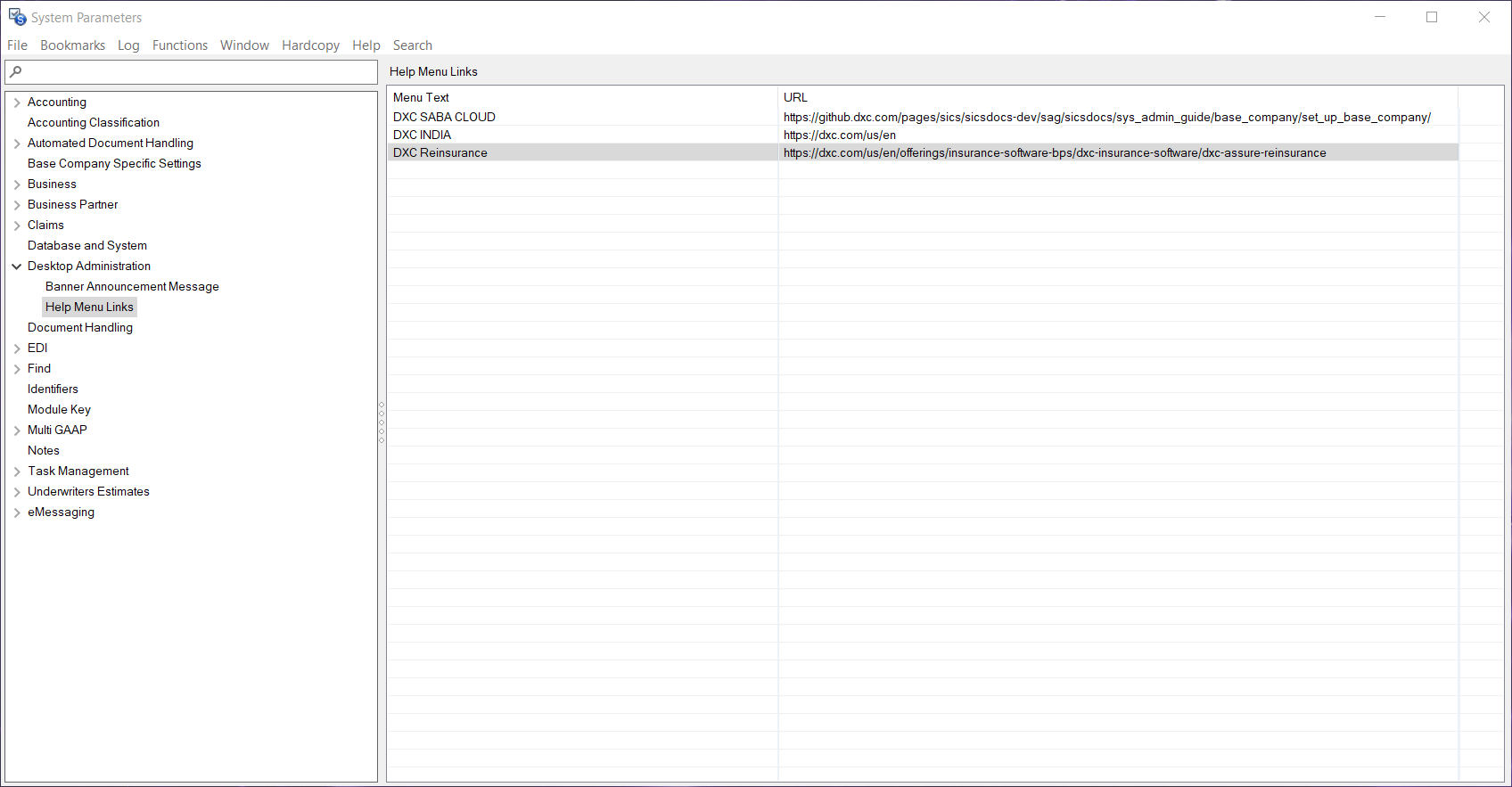The width and height of the screenshot is (1512, 787).
Task: Expand the Underwriters Estimates node
Action: click(x=17, y=492)
